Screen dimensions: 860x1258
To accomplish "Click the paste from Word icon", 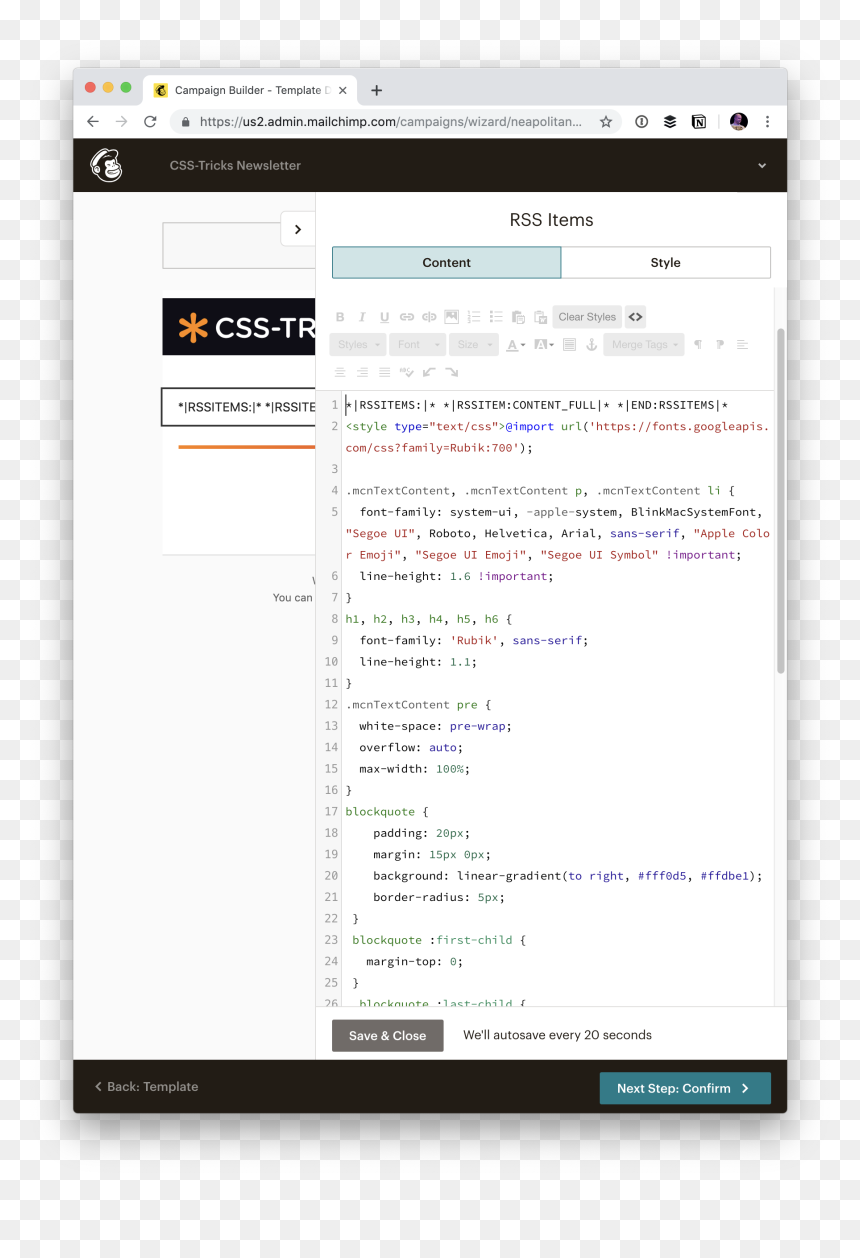I will pos(540,317).
